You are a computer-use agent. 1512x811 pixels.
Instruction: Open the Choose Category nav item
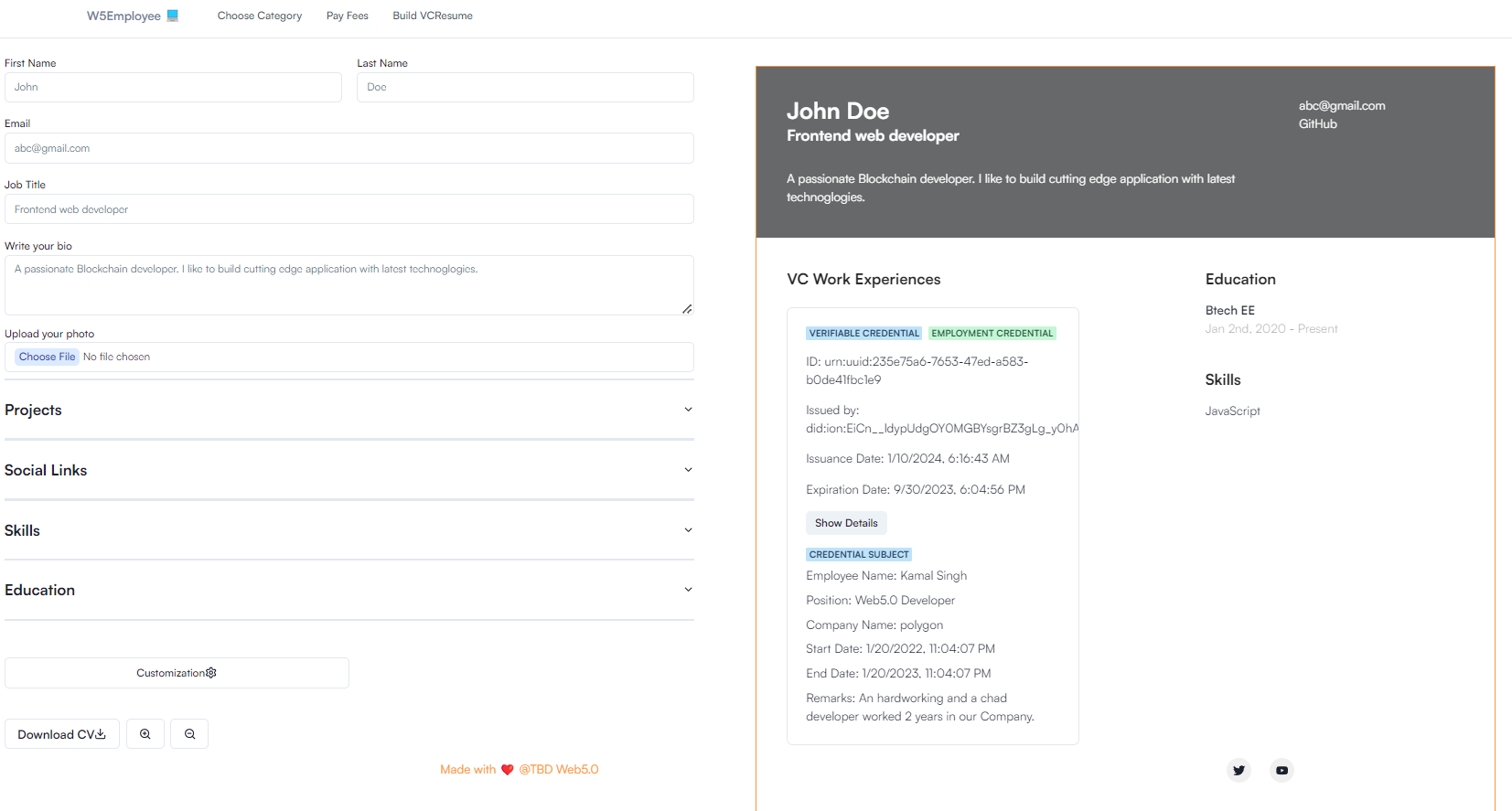pyautogui.click(x=260, y=16)
